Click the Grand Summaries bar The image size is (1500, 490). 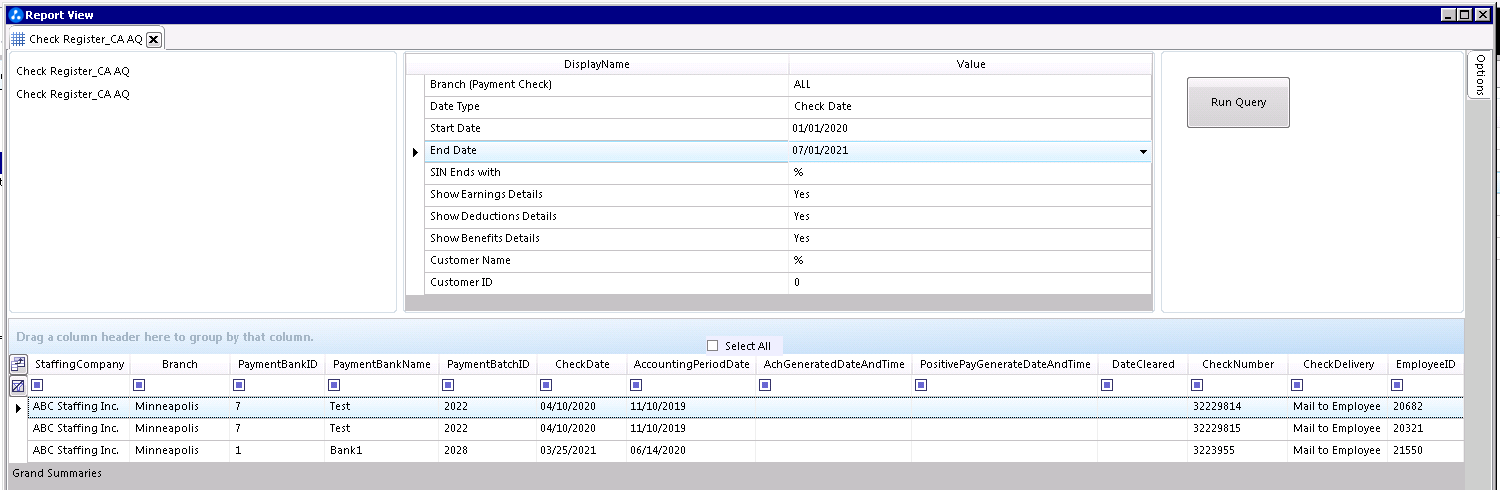[x=736, y=474]
